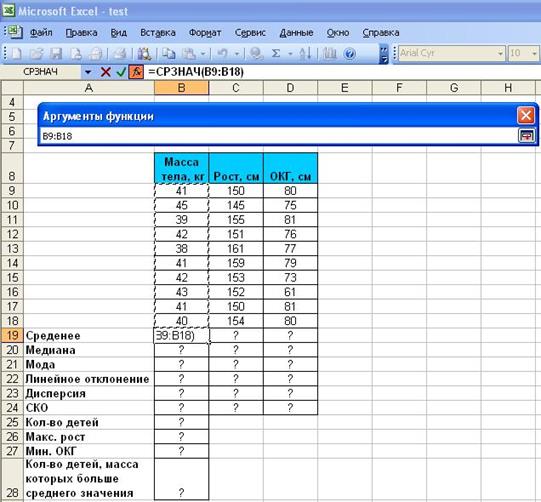541x502 pixels.
Task: Close the Аргументы функции dialog
Action: tap(526, 115)
